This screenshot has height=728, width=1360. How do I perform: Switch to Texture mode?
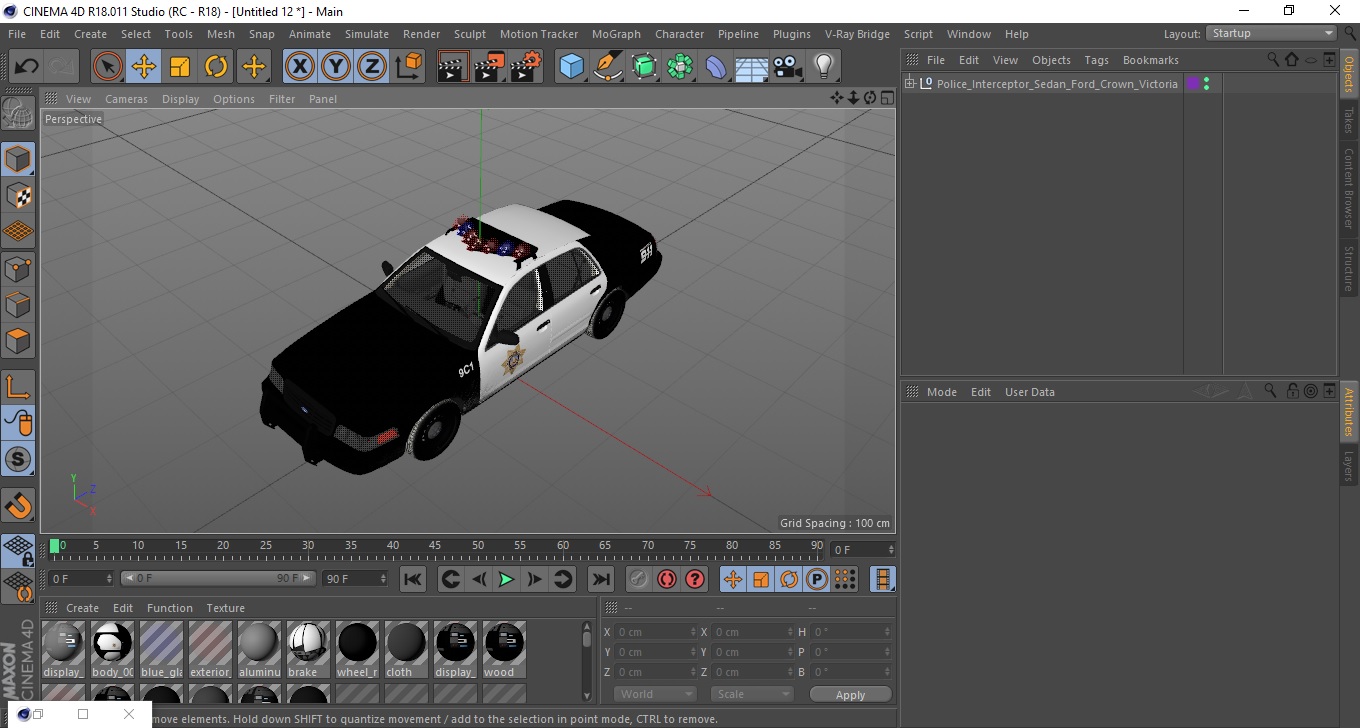click(x=18, y=195)
